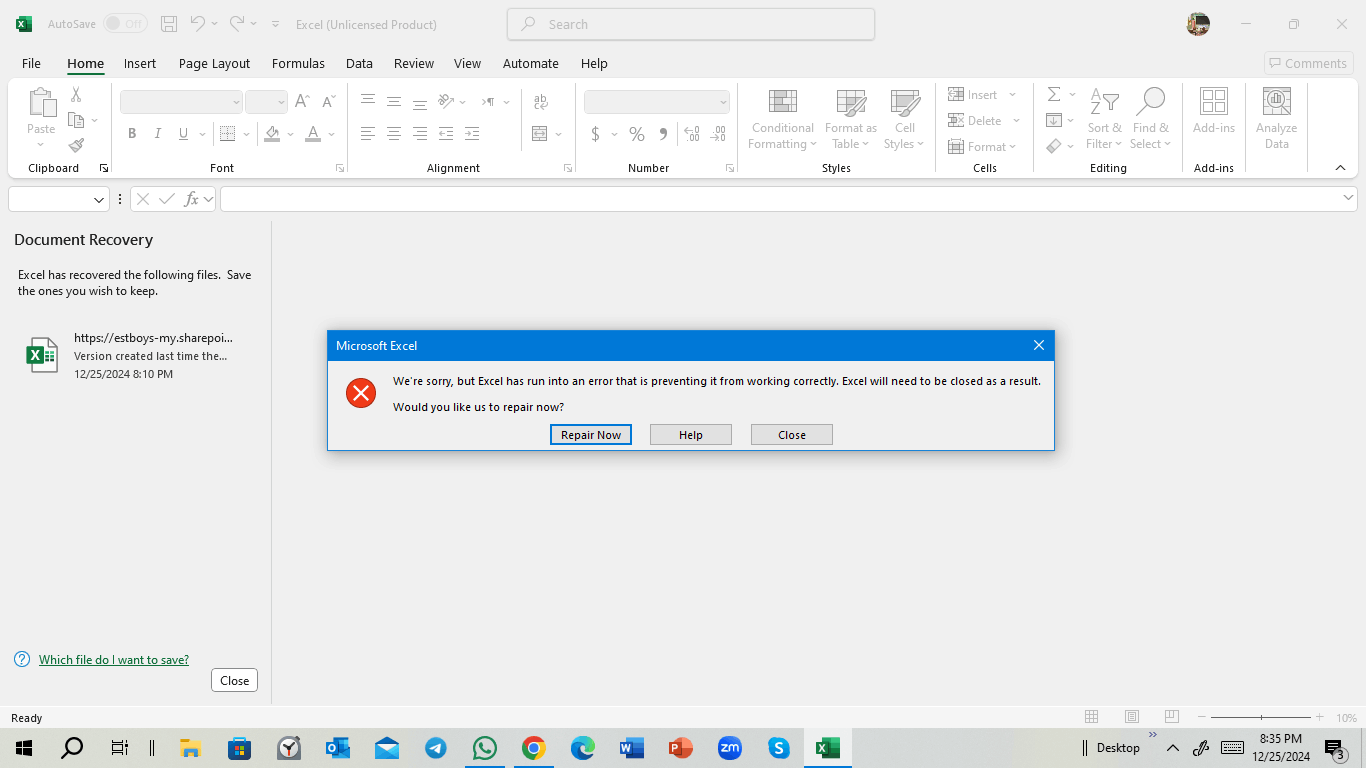Click the Wrap Text icon

click(x=541, y=102)
